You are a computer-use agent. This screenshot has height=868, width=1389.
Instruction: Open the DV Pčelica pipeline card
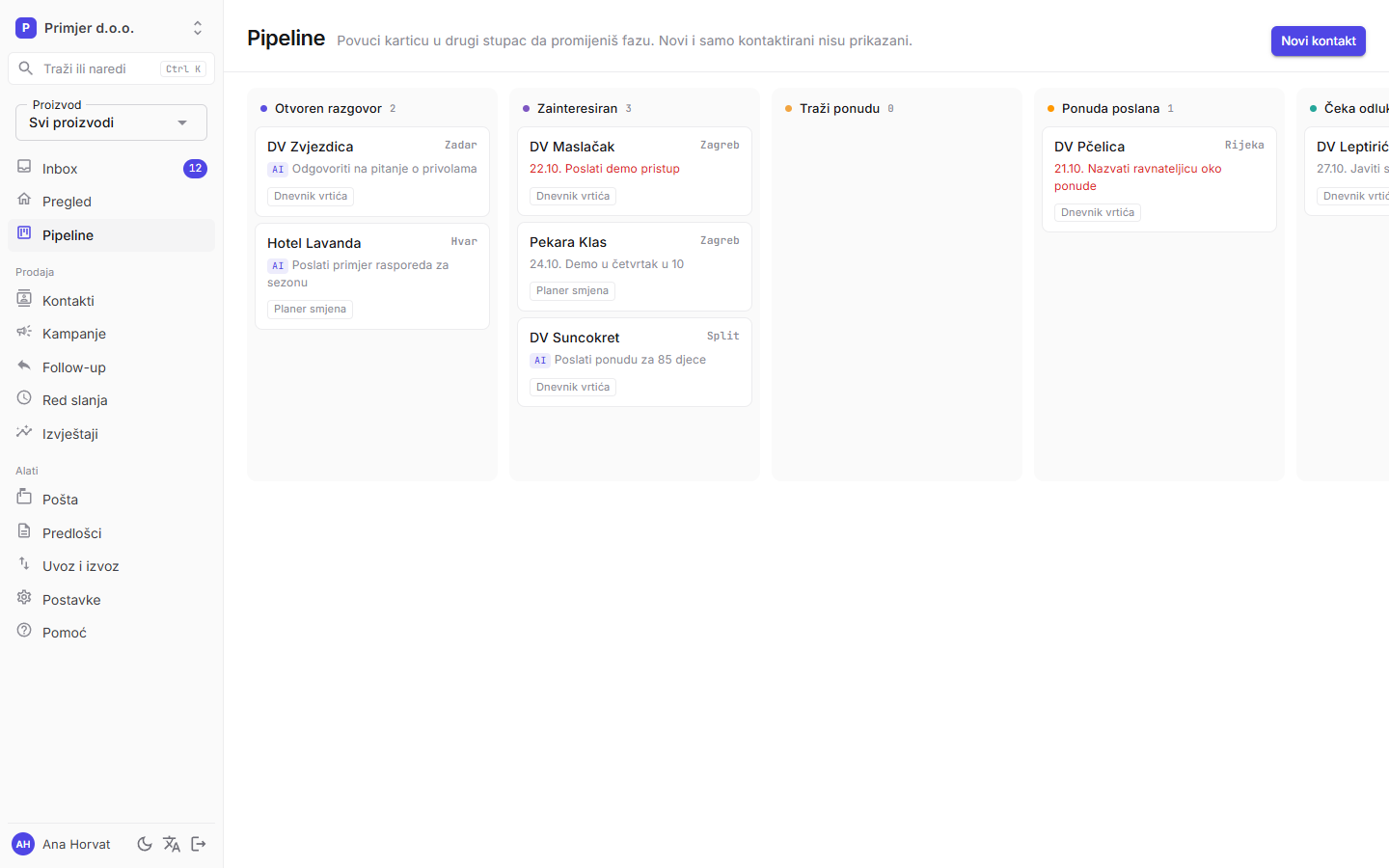point(1159,179)
